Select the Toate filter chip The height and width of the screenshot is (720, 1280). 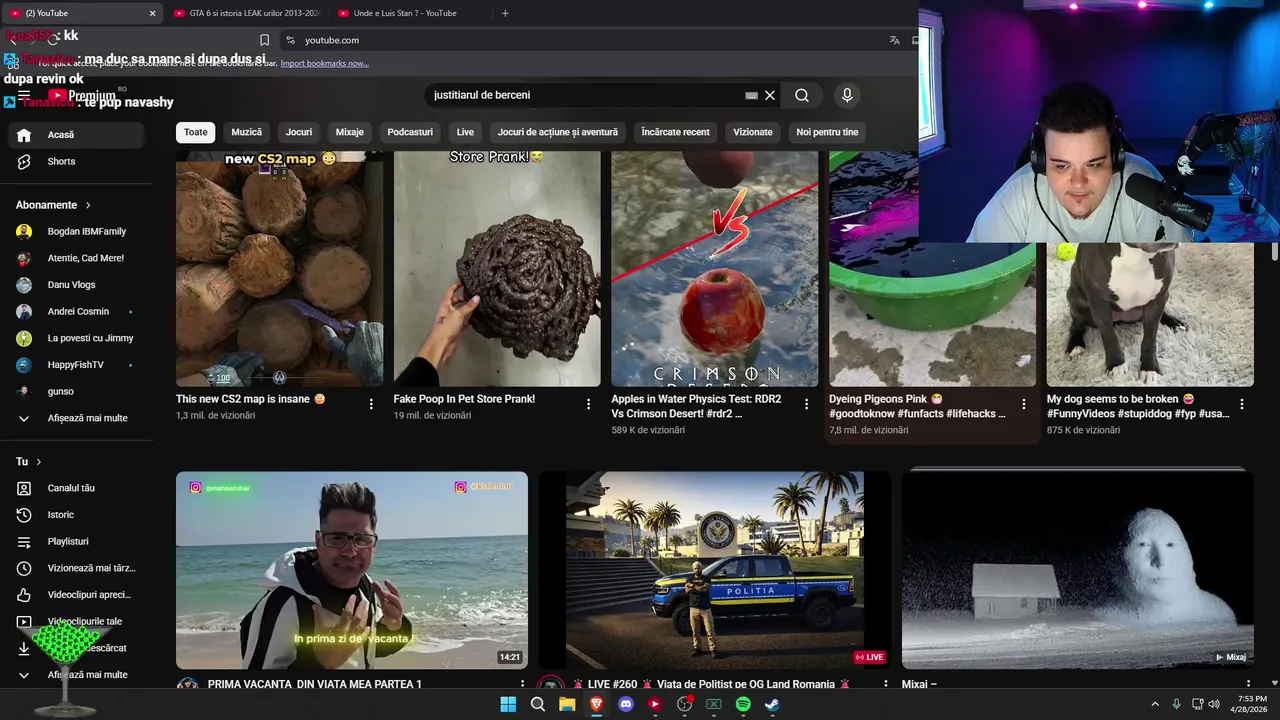click(196, 132)
